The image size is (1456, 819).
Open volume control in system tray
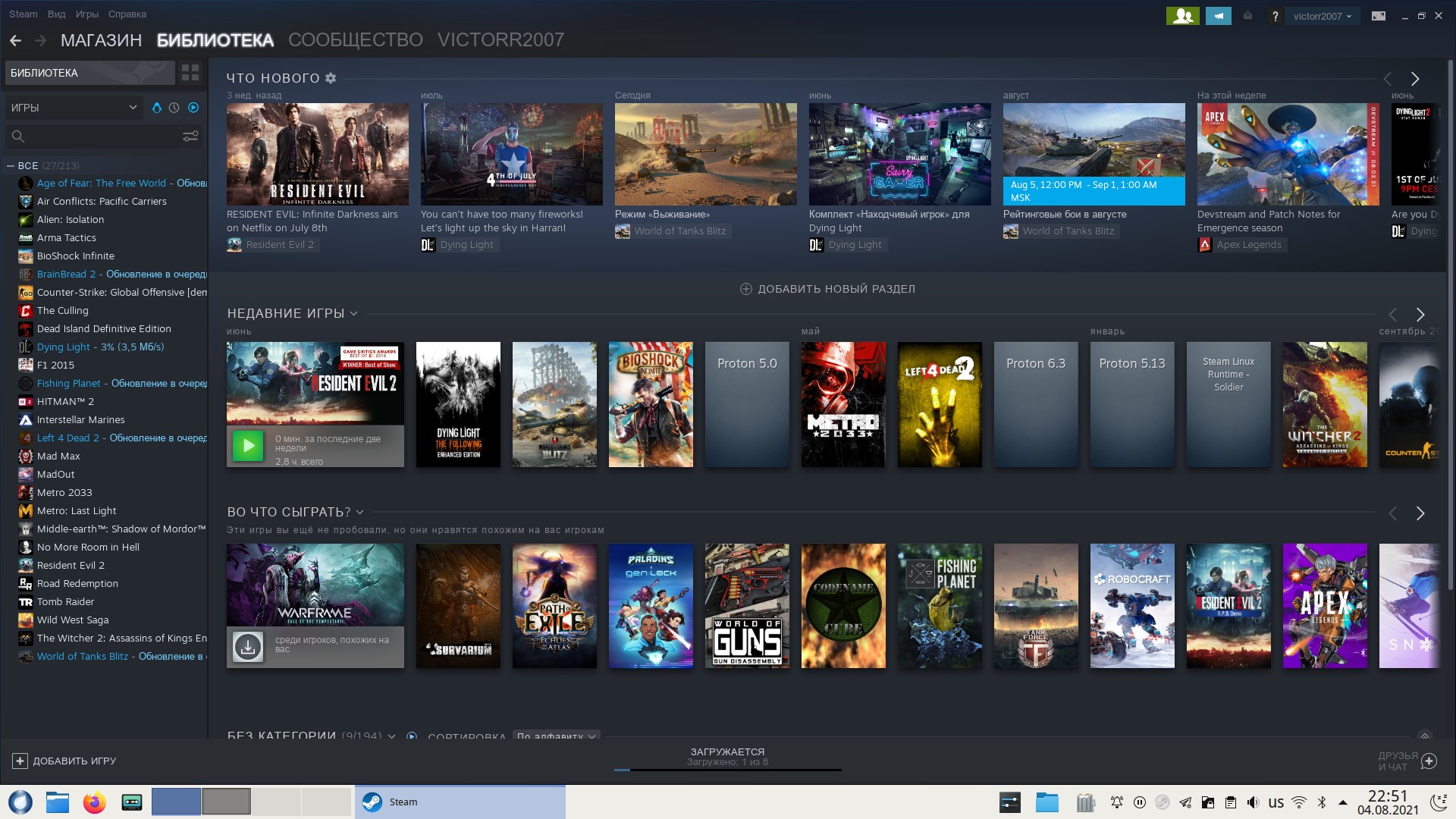click(1253, 802)
